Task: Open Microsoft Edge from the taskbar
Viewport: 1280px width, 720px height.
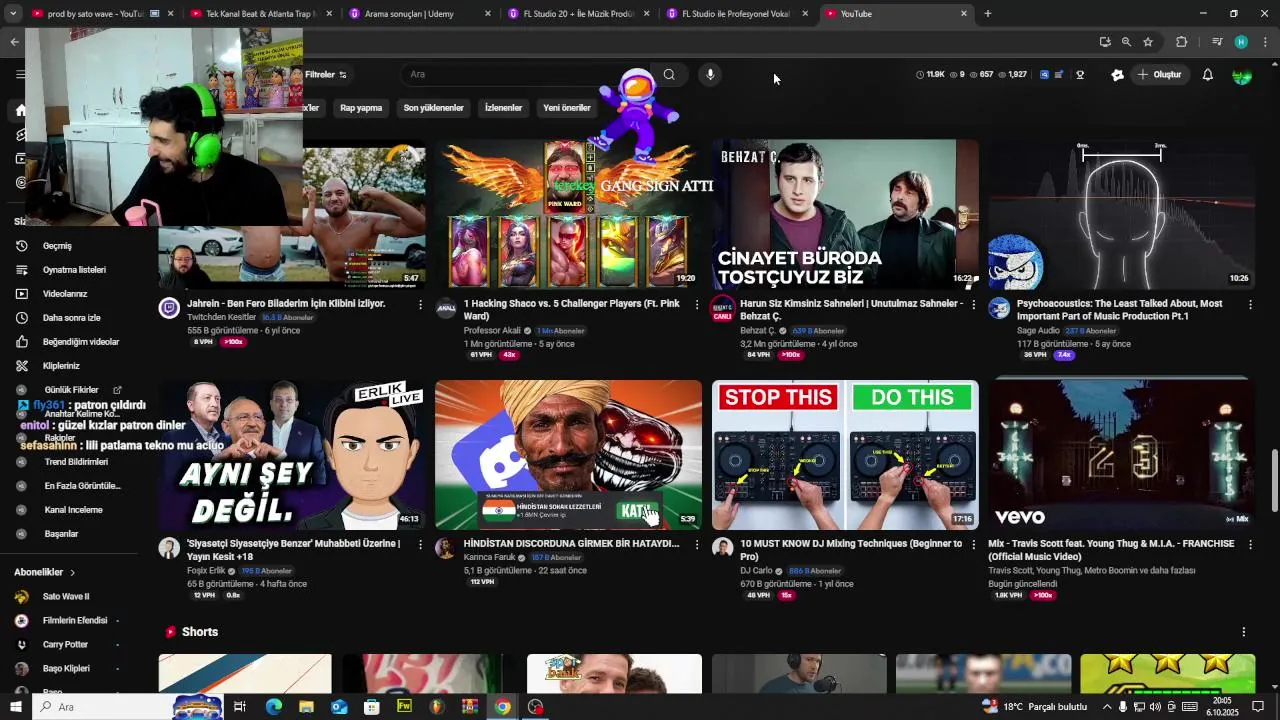Action: (x=273, y=707)
